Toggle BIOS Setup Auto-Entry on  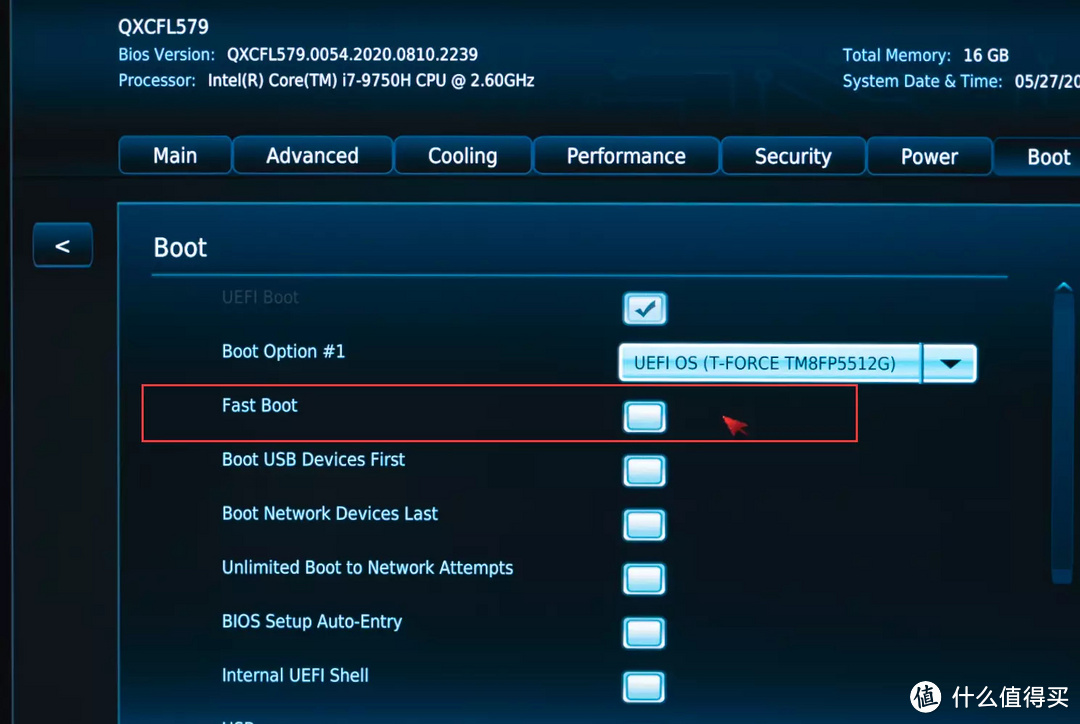point(644,633)
